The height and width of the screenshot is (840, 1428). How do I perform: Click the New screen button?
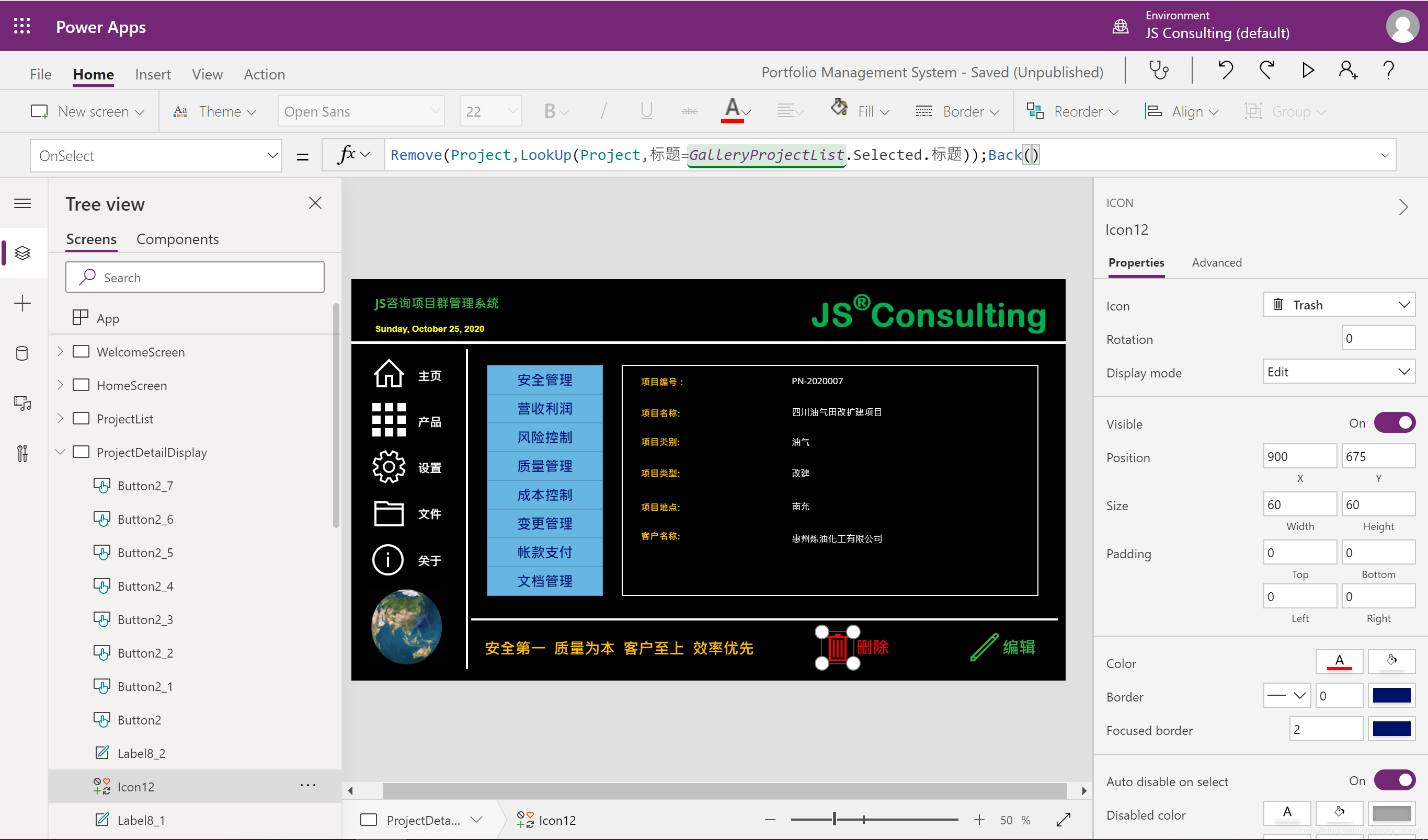tap(87, 111)
